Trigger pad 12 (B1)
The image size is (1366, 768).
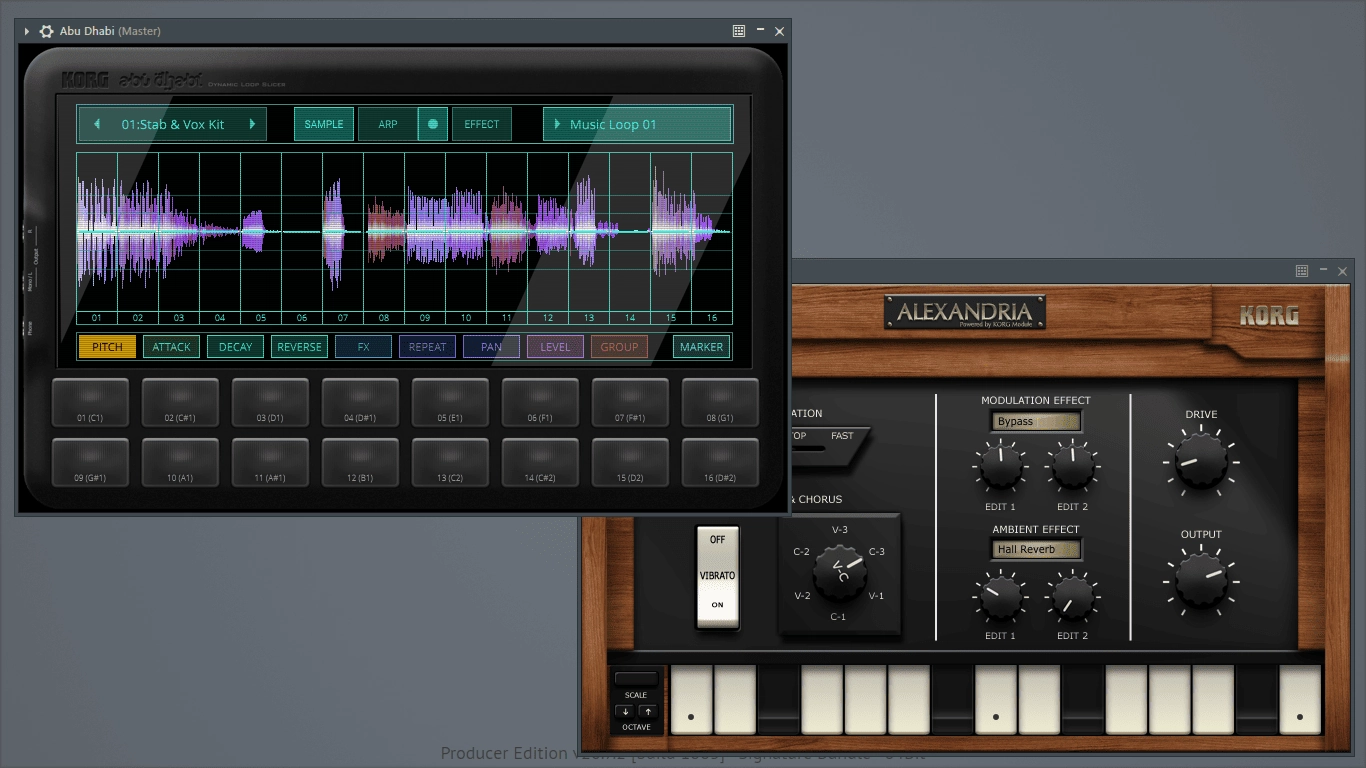coord(360,462)
